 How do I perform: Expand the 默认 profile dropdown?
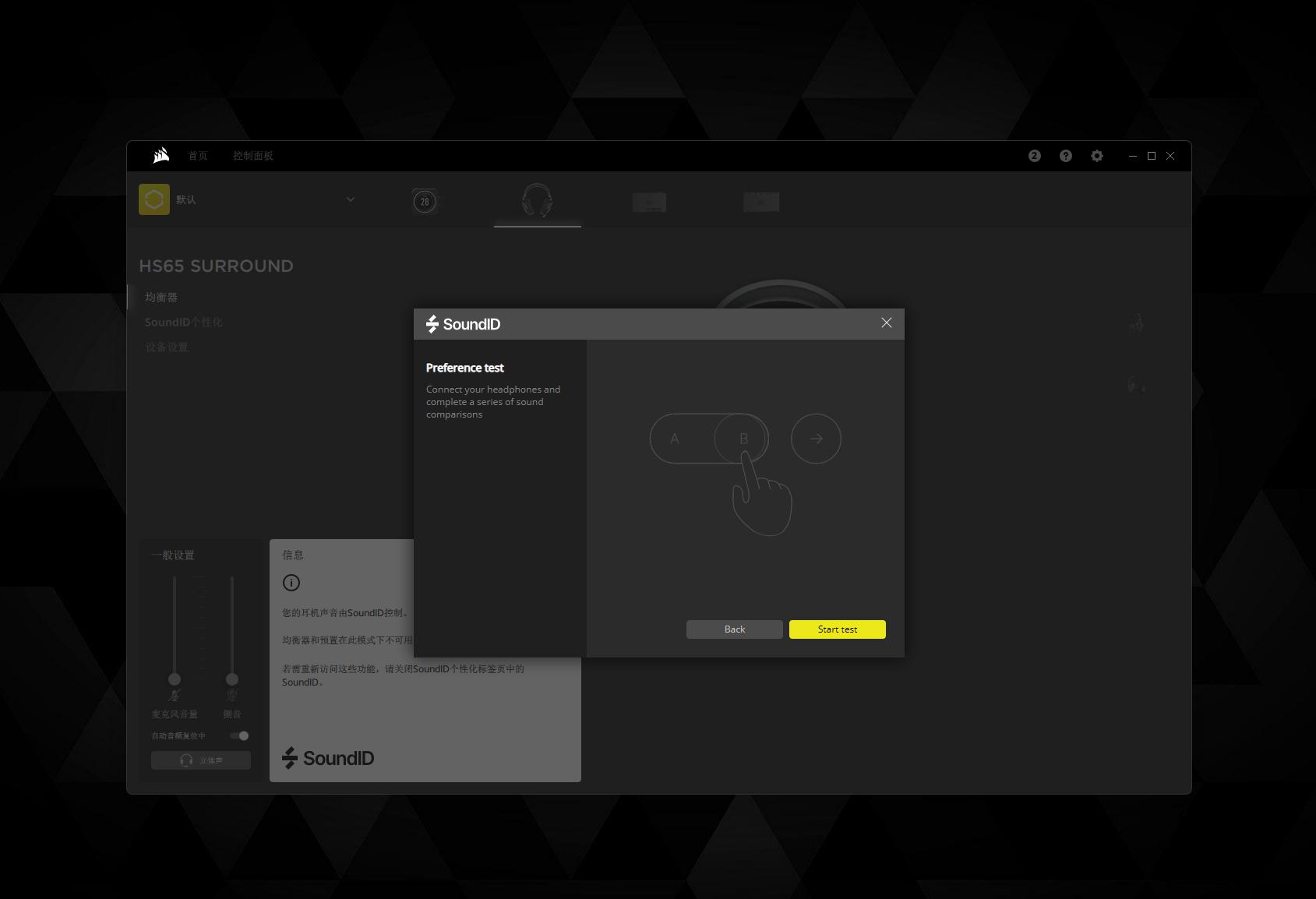(x=351, y=199)
